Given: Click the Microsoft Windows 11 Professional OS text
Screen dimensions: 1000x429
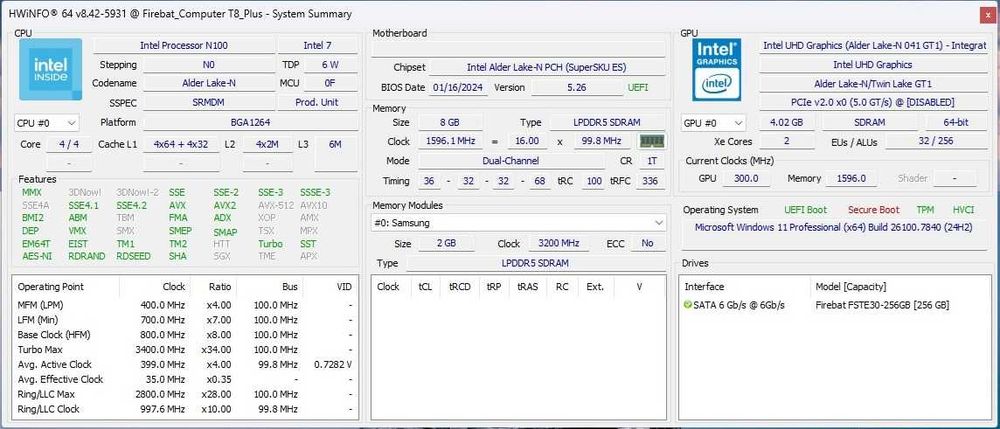Looking at the screenshot, I should pos(833,228).
